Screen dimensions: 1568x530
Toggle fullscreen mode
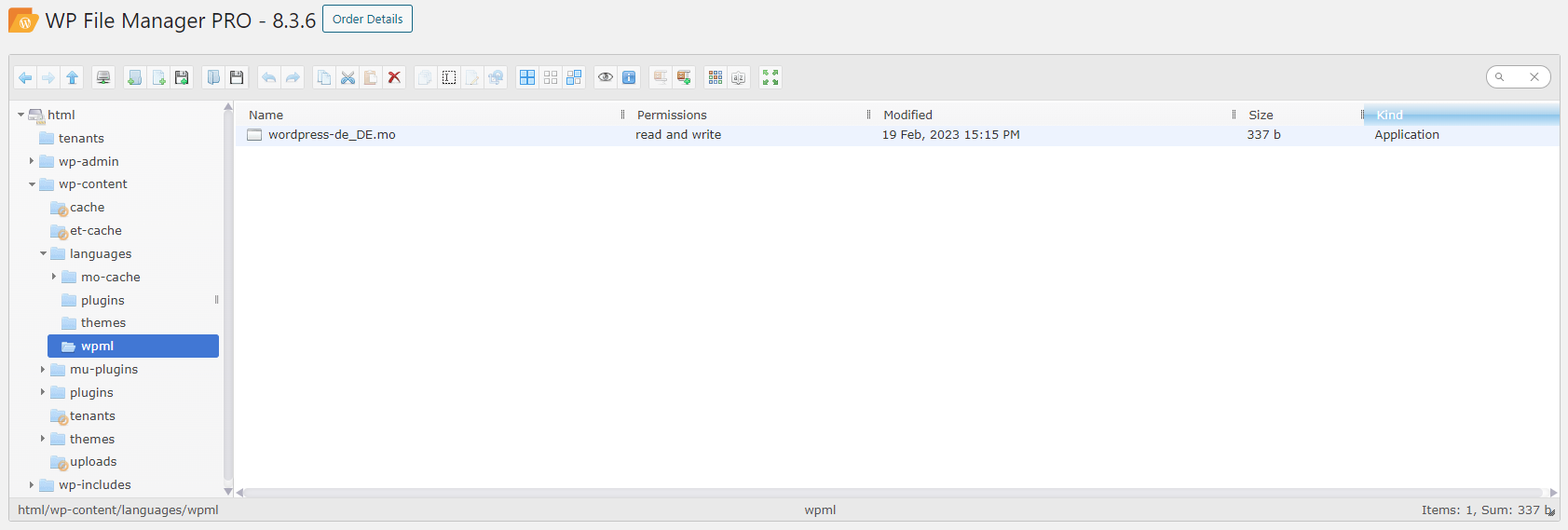click(x=770, y=77)
